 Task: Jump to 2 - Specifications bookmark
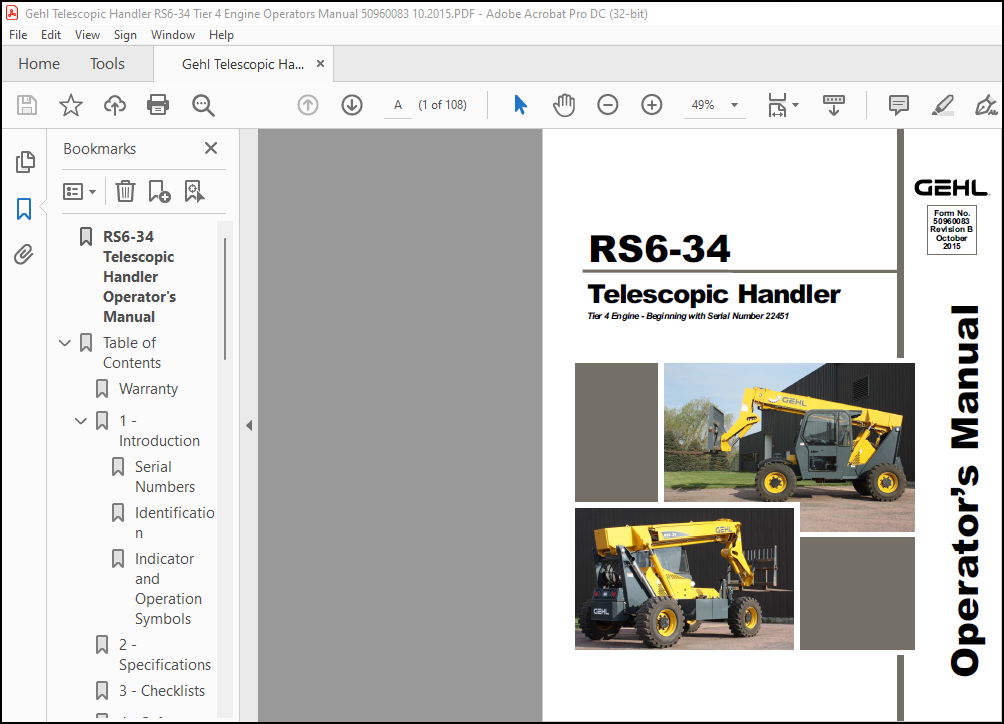click(165, 655)
